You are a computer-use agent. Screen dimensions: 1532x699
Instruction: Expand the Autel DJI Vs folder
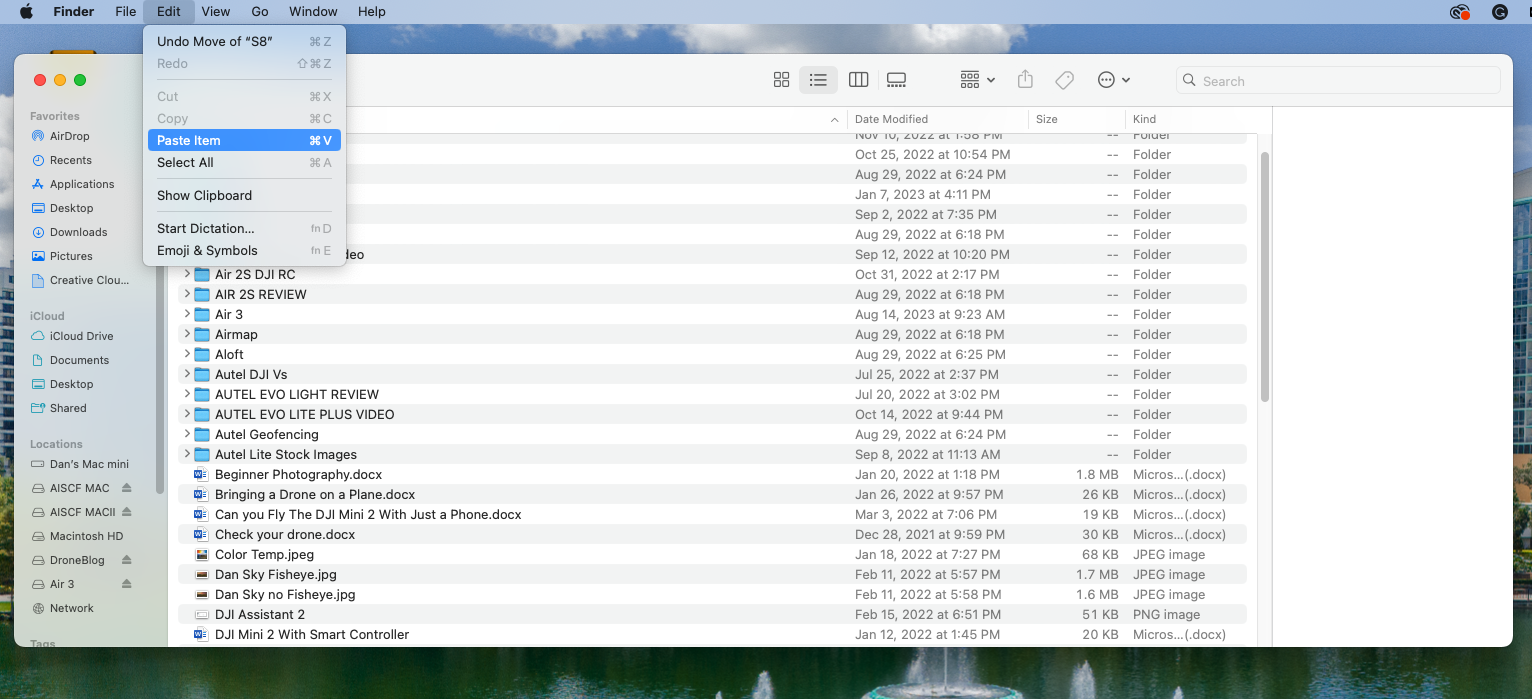coord(187,374)
